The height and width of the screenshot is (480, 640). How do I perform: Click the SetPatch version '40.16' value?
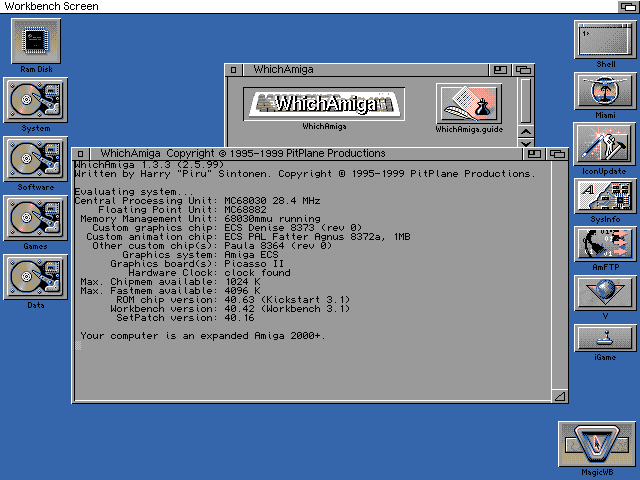click(239, 318)
